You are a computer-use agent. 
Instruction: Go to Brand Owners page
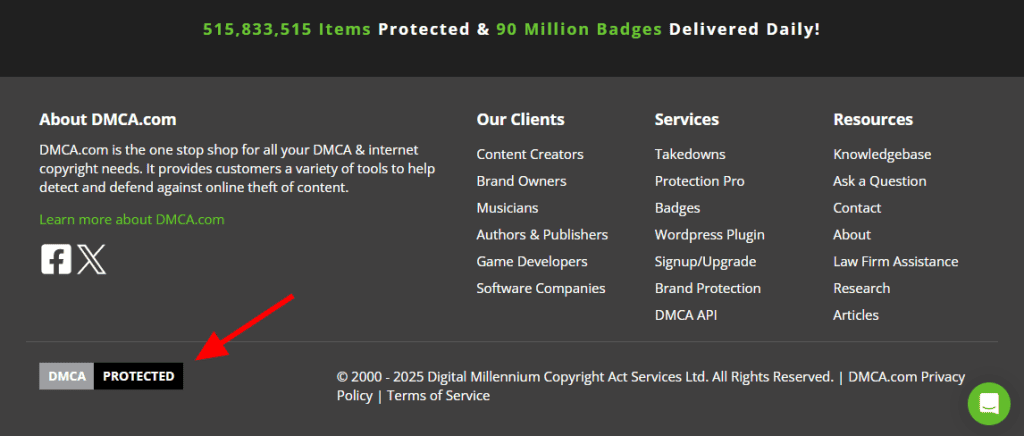tap(521, 181)
